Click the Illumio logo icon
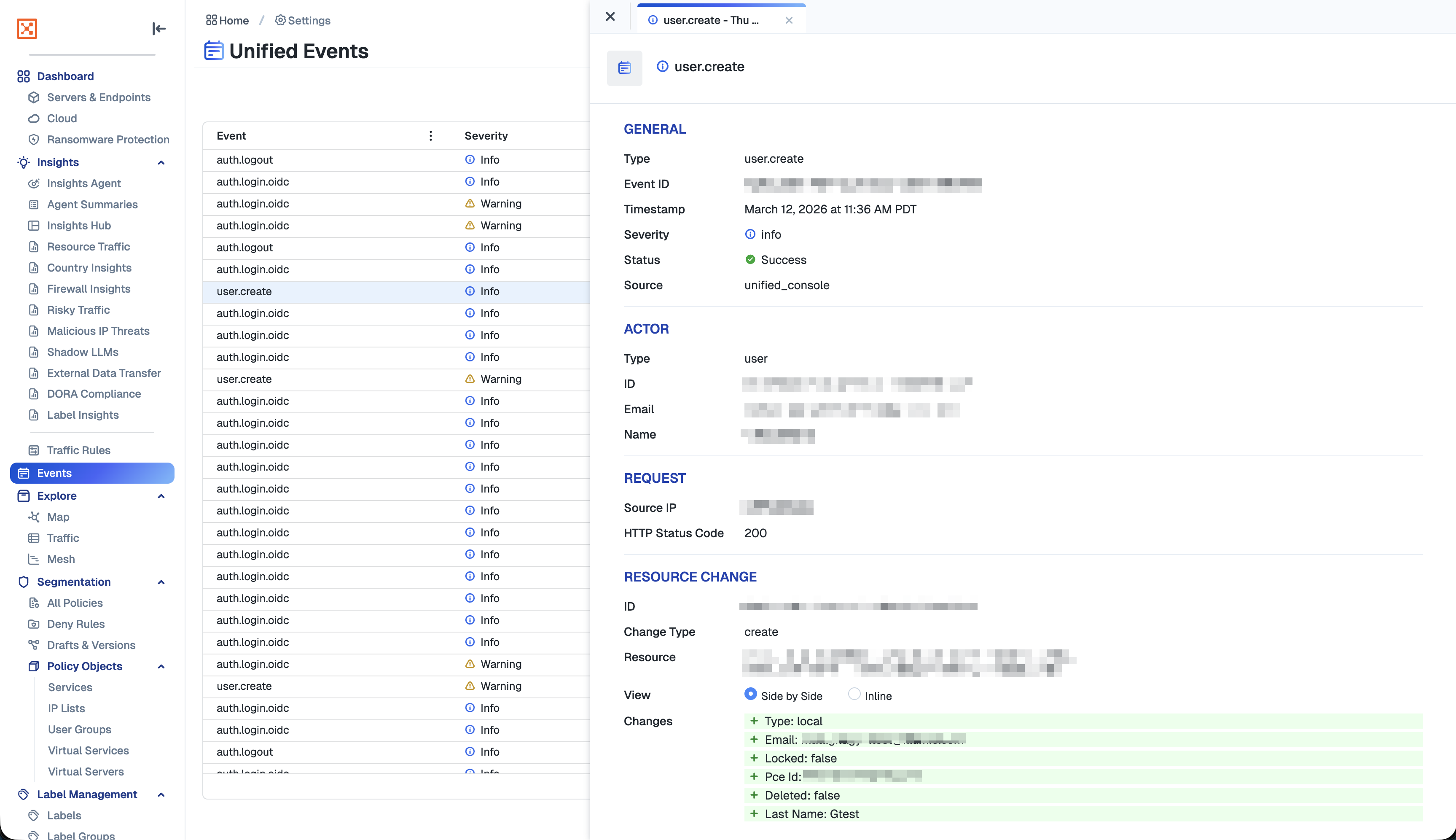1456x840 pixels. [27, 28]
